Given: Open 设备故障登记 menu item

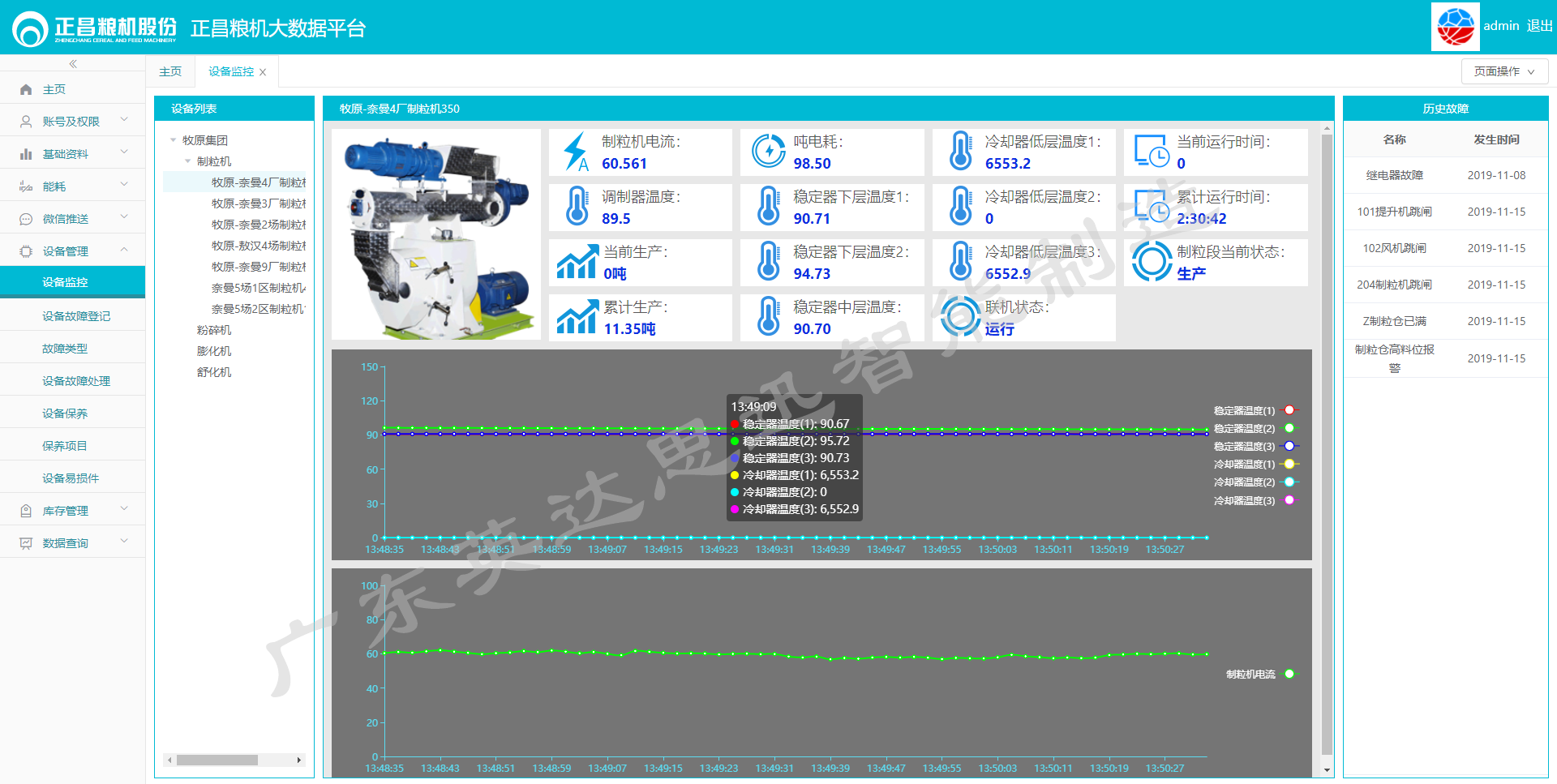Looking at the screenshot, I should click(x=73, y=316).
